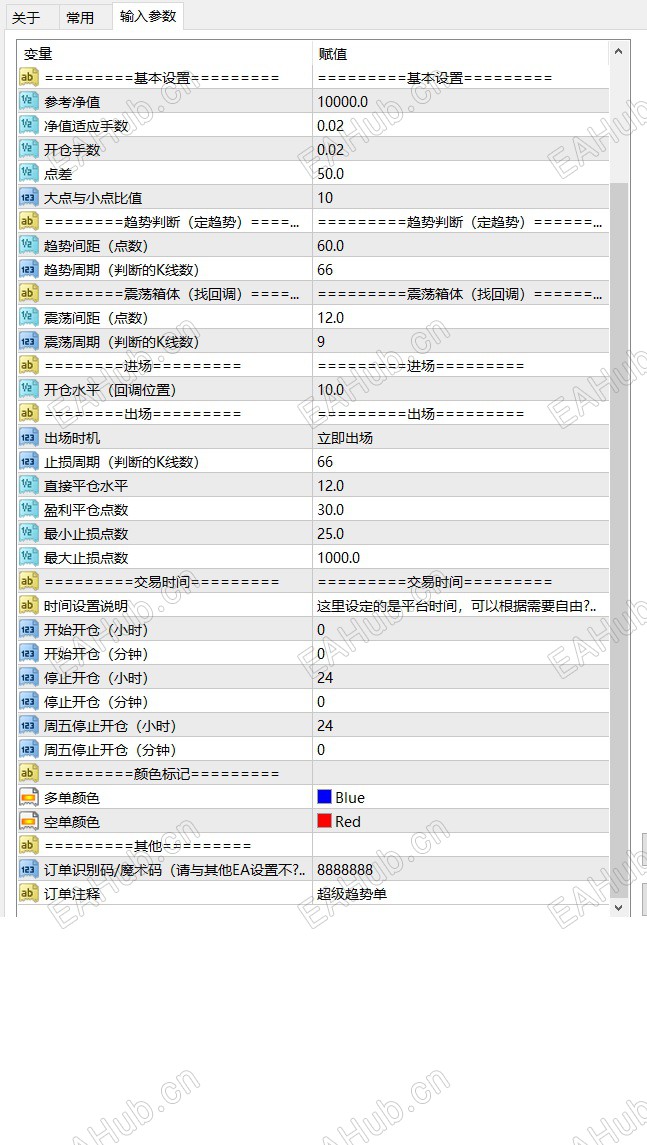Image resolution: width=647 pixels, height=1145 pixels.
Task: Select the 其他 variable header row
Action: click(x=165, y=846)
